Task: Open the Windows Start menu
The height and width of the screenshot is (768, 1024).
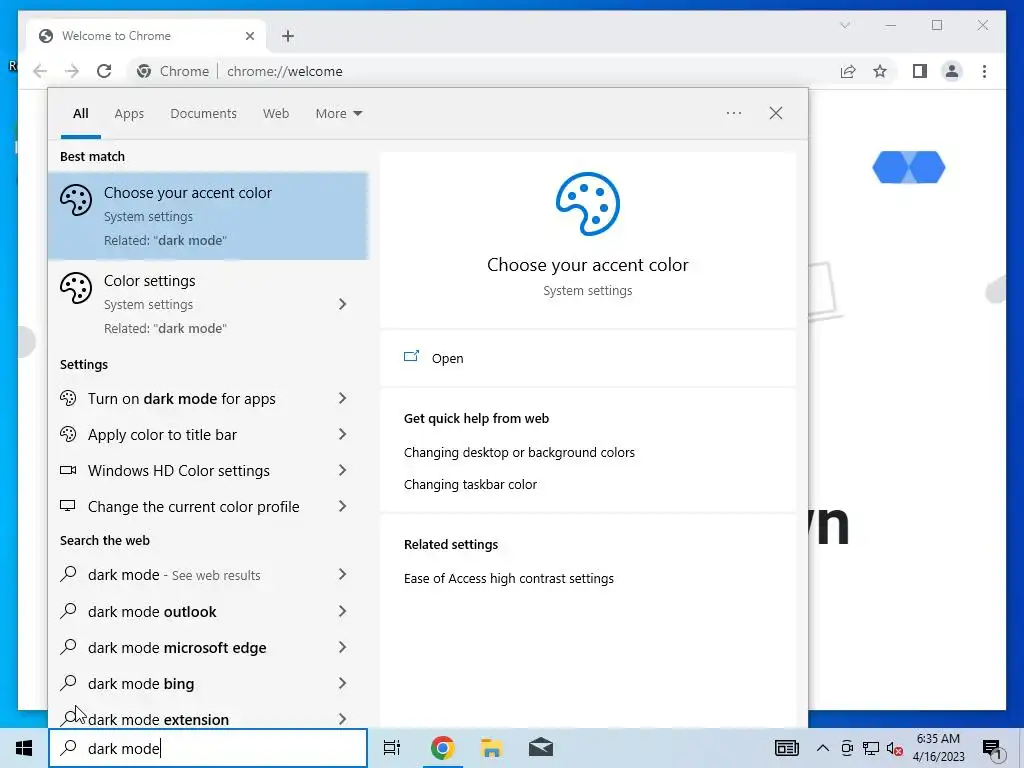Action: point(24,748)
